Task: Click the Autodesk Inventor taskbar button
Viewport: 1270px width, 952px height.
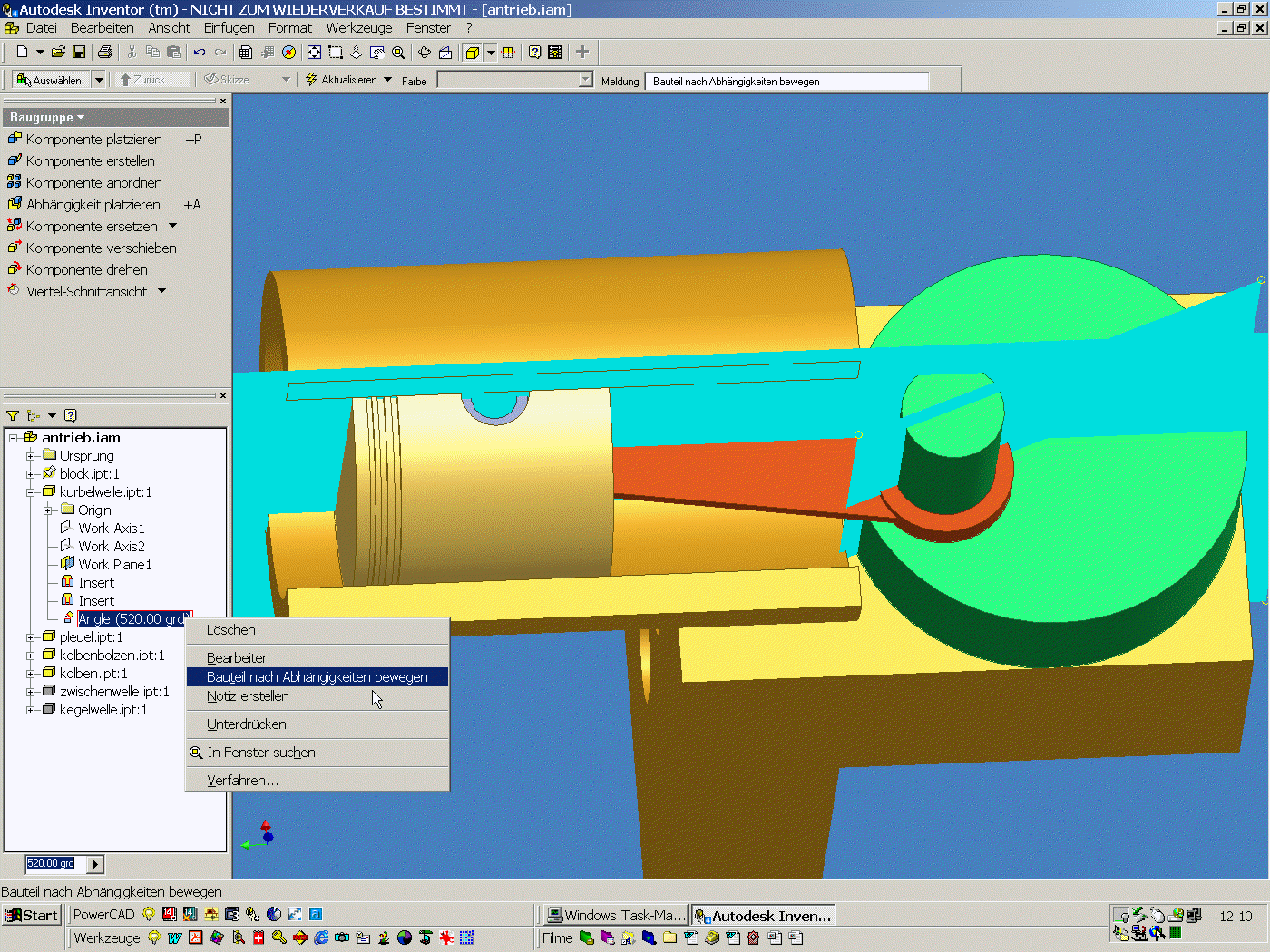Action: 763,916
